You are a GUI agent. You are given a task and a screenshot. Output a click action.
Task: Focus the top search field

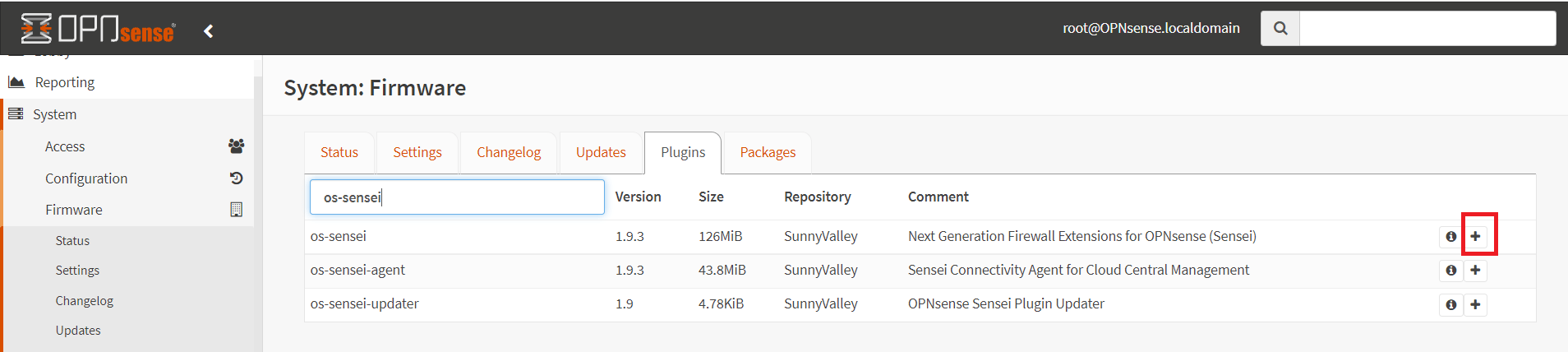[1427, 28]
